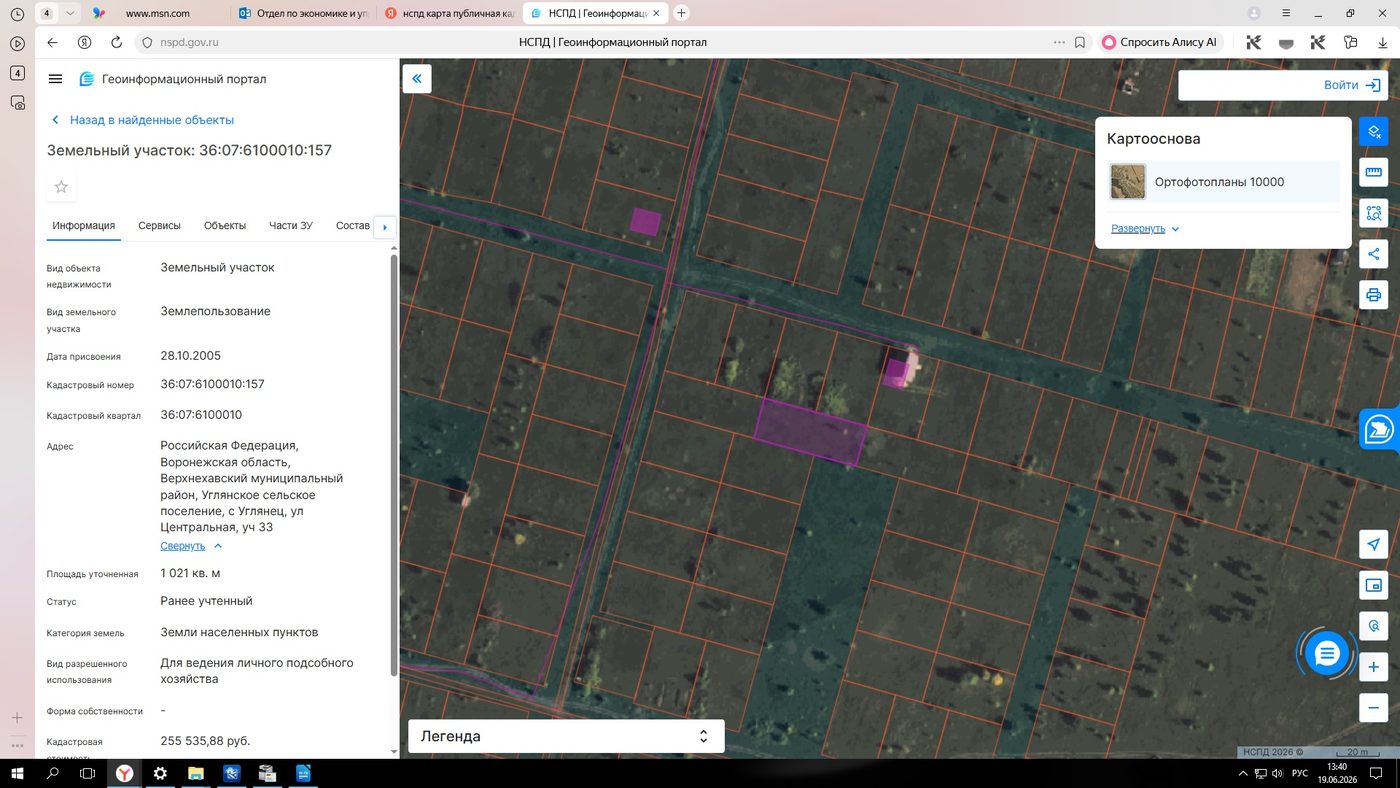This screenshot has height=788, width=1400.
Task: Expand the Легенда panel
Action: [x=566, y=736]
